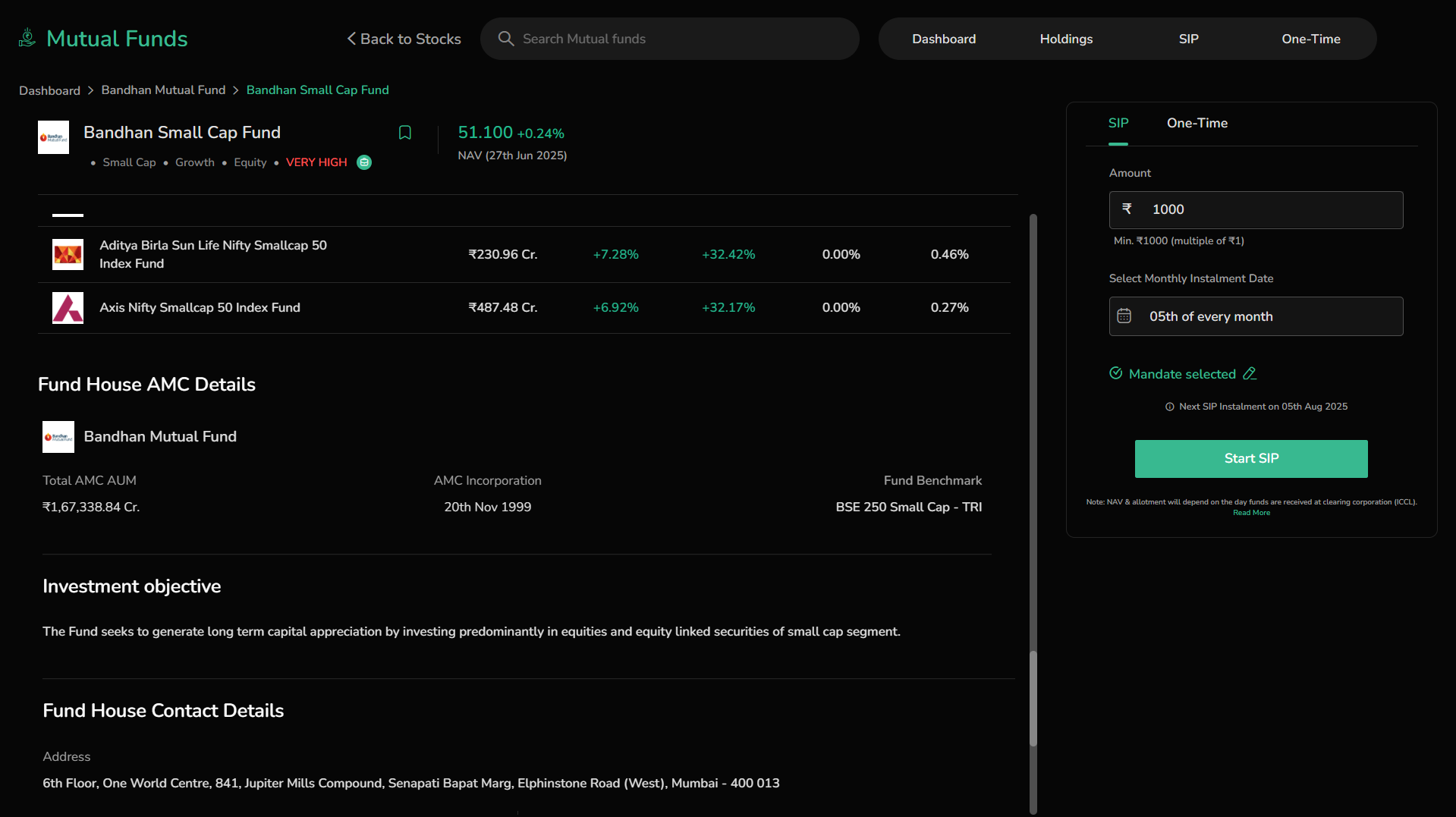
Task: Open the Dashboard tab in top navigation
Action: (944, 39)
